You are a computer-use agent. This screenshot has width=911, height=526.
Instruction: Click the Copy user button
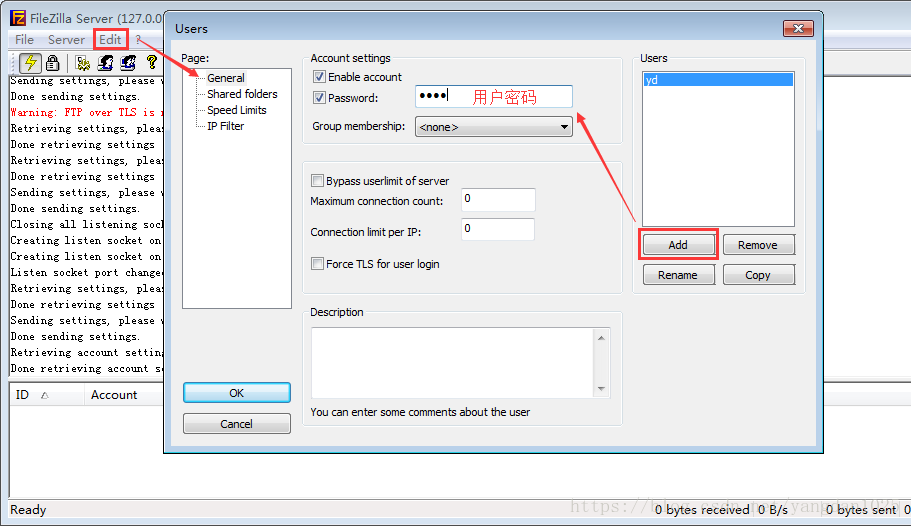(758, 275)
